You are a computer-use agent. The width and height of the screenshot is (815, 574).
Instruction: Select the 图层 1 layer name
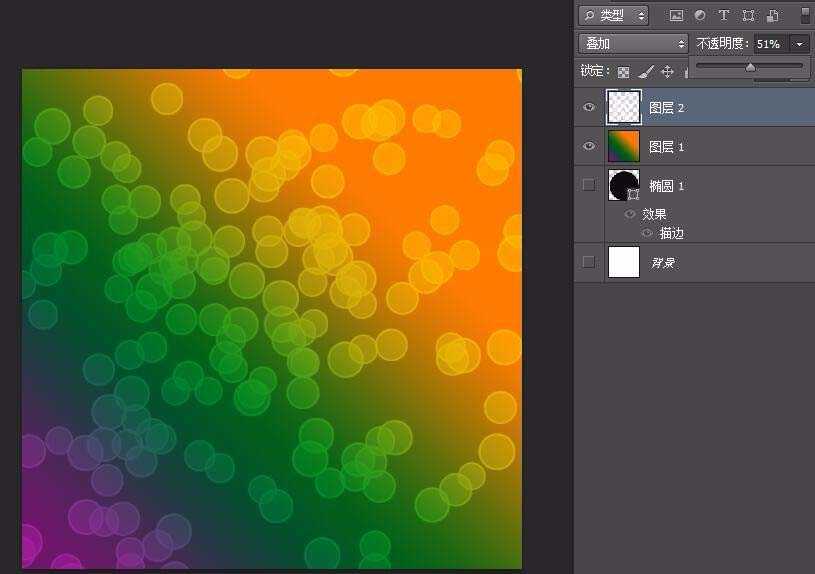click(x=666, y=147)
